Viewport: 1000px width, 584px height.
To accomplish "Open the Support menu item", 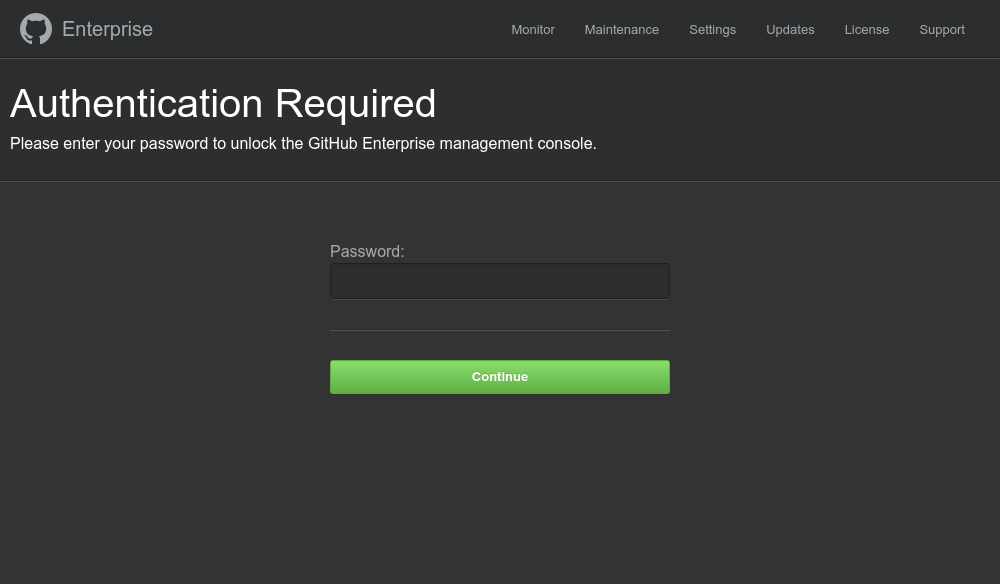I will click(941, 30).
